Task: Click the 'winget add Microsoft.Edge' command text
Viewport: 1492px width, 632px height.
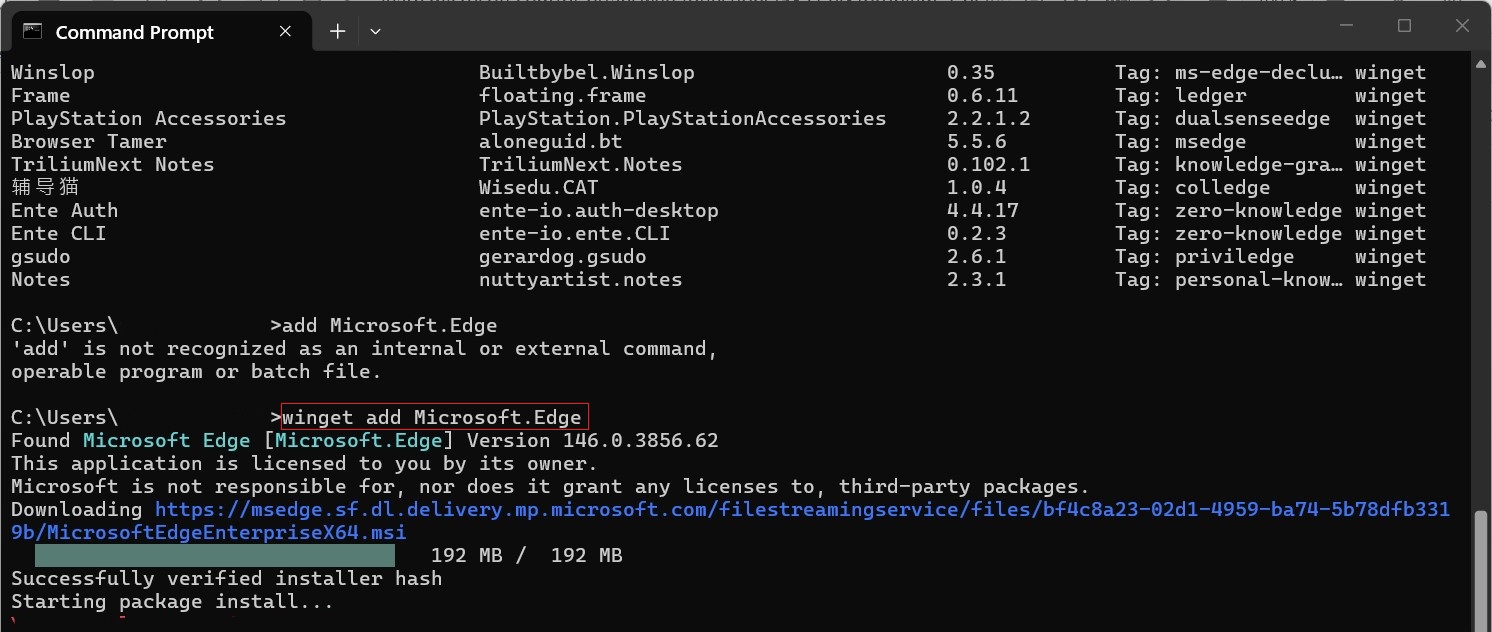Action: click(x=432, y=417)
